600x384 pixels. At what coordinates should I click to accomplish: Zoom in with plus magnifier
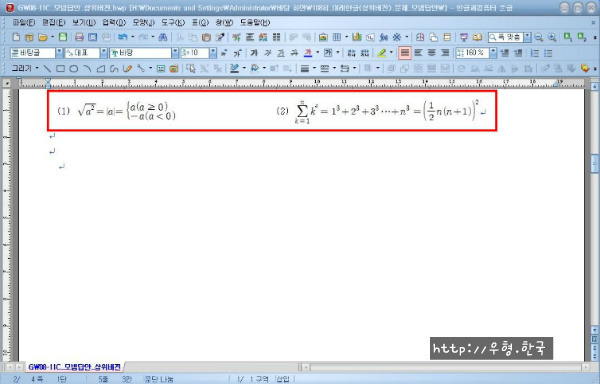[x=552, y=37]
